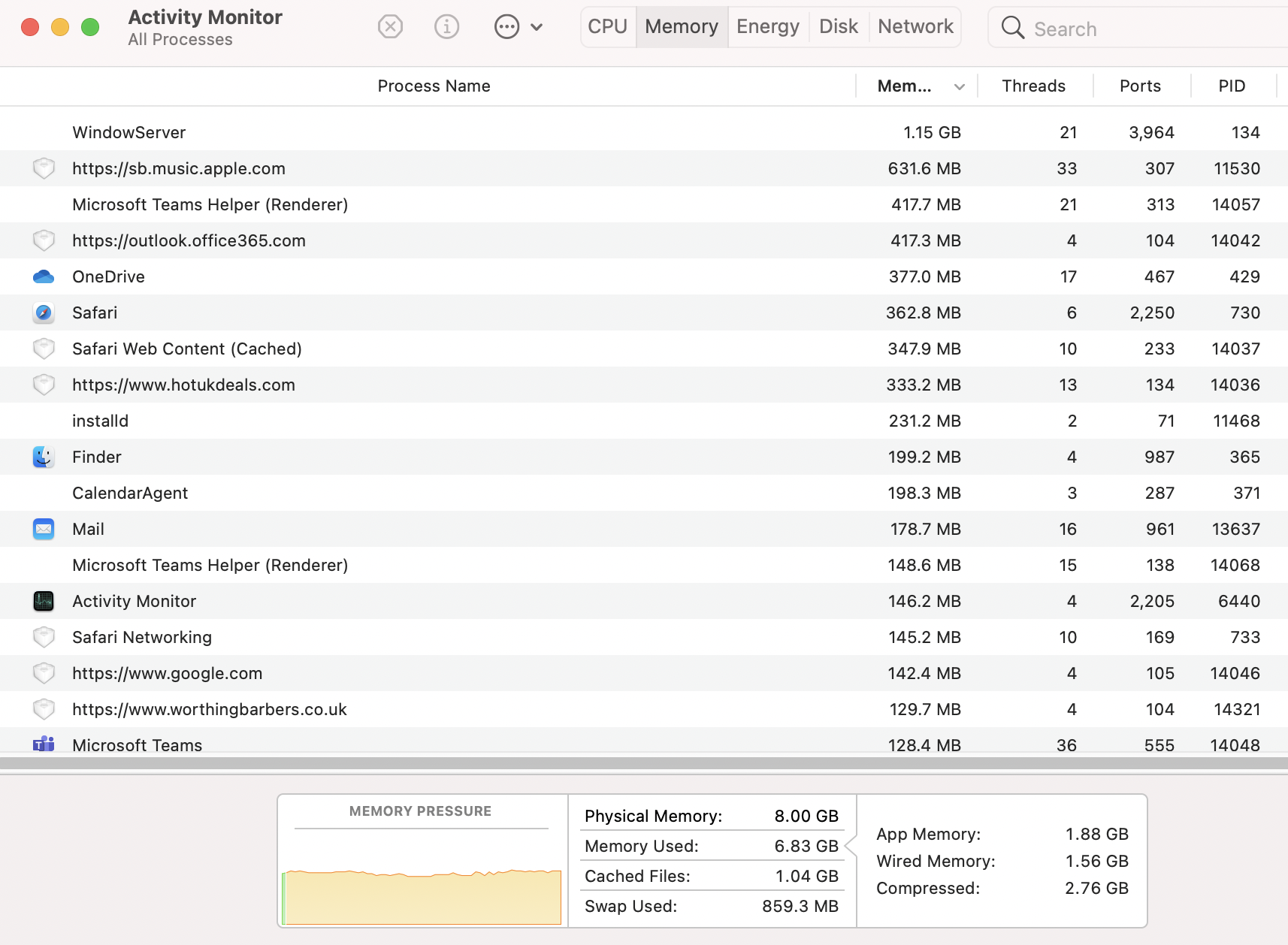Open the process info inspector icon
This screenshot has width=1288, height=945.
click(446, 27)
